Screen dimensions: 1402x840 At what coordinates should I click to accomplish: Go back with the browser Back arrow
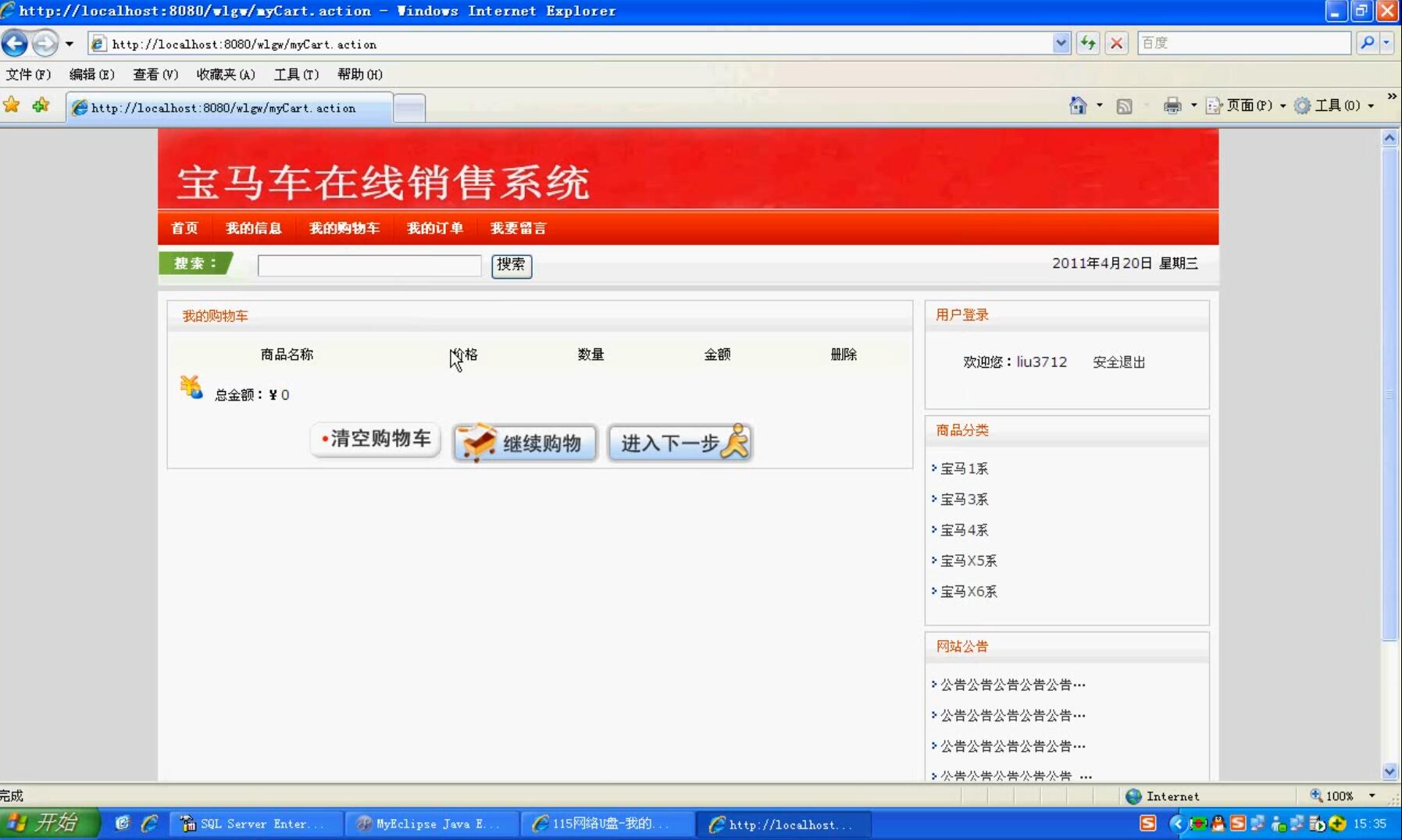click(14, 43)
